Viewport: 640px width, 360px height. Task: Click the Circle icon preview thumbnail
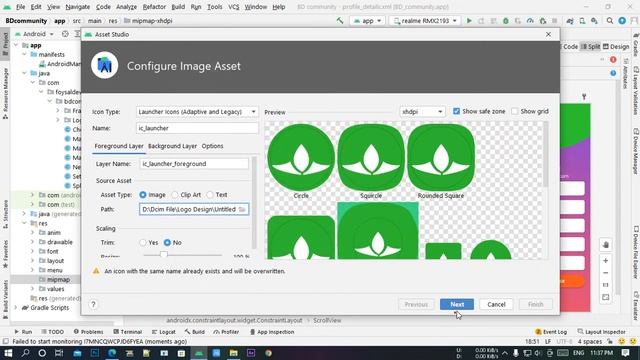pos(301,157)
